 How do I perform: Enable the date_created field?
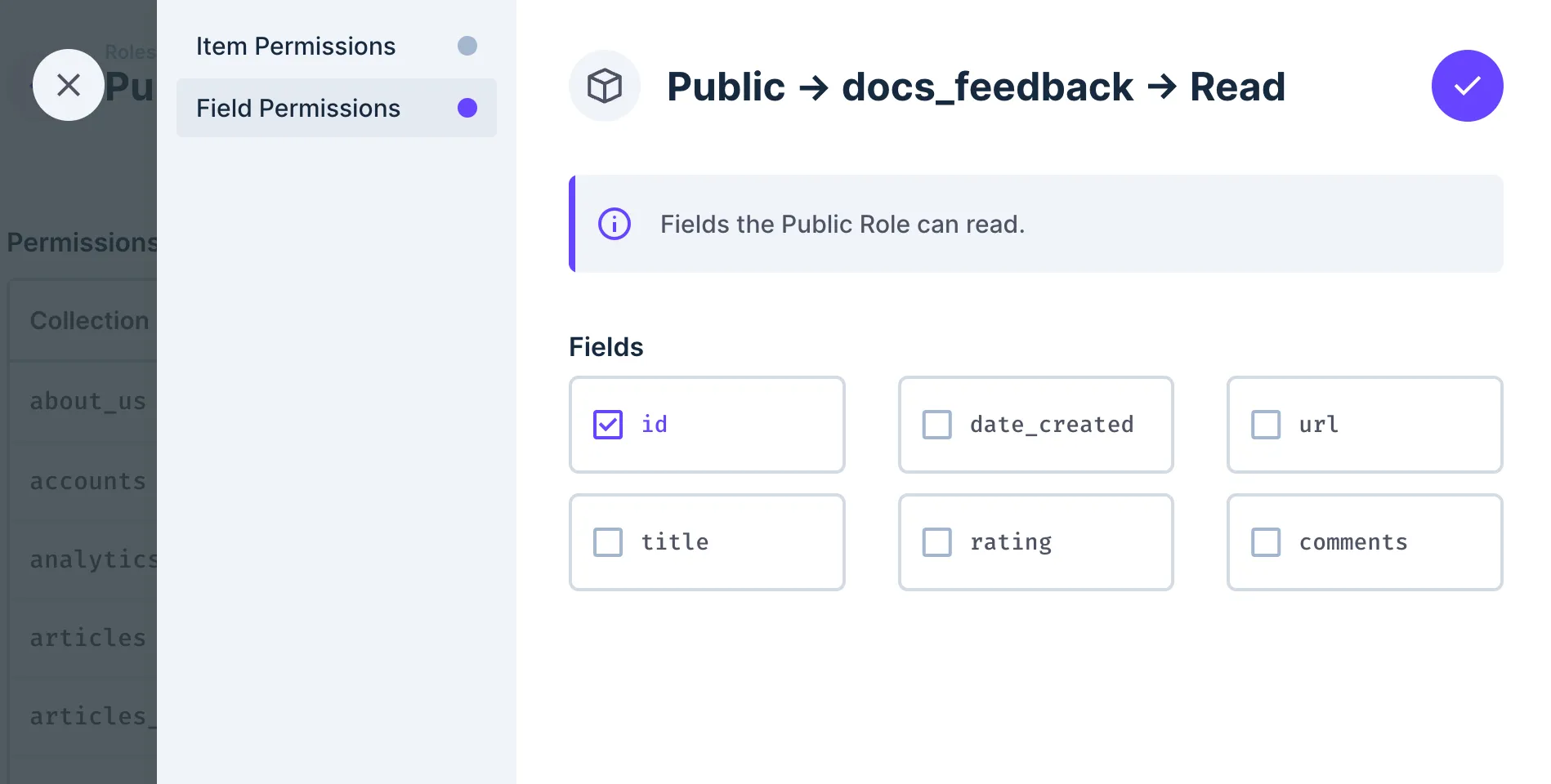[936, 424]
